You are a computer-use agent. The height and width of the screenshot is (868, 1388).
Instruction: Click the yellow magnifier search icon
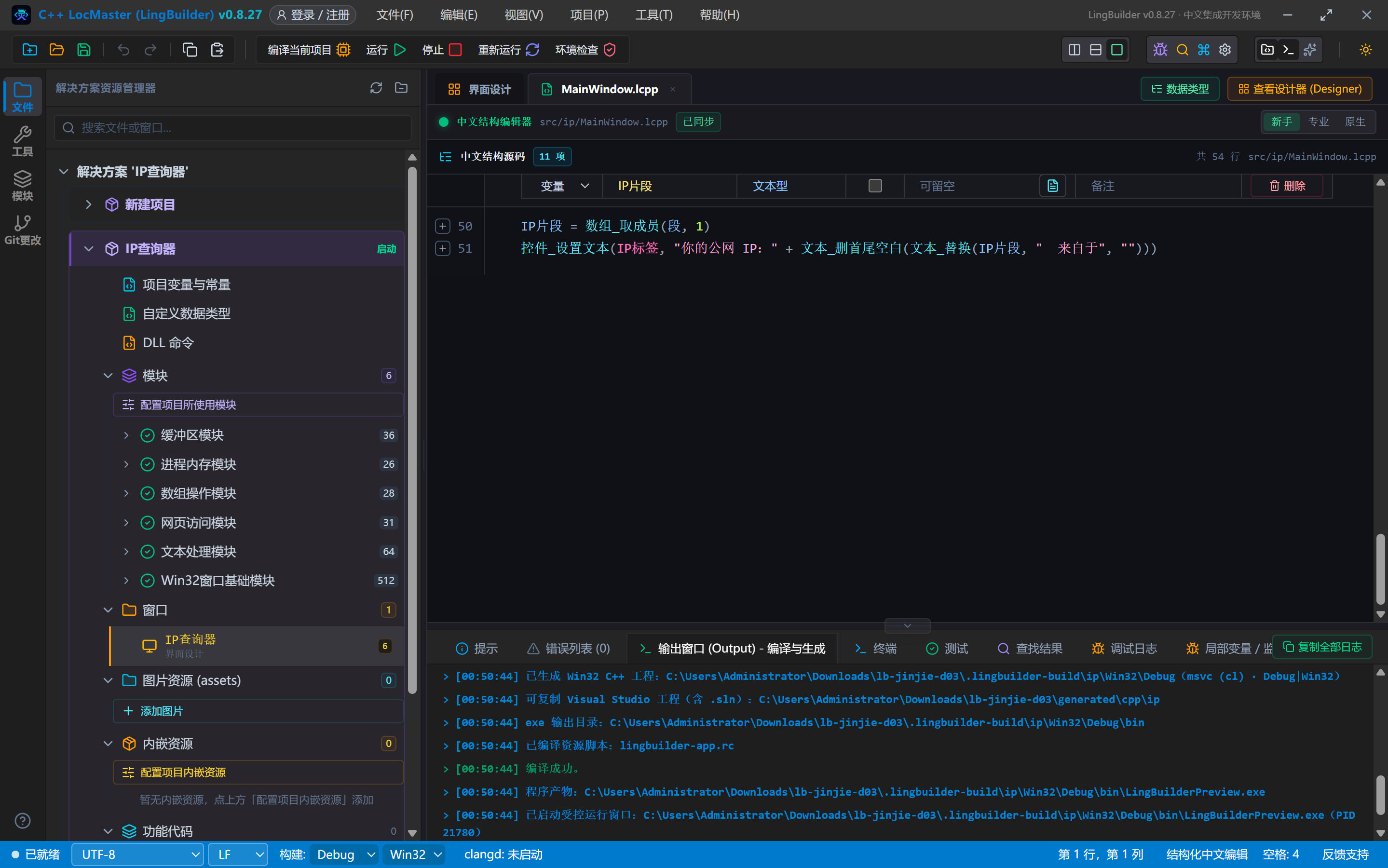pos(1182,50)
